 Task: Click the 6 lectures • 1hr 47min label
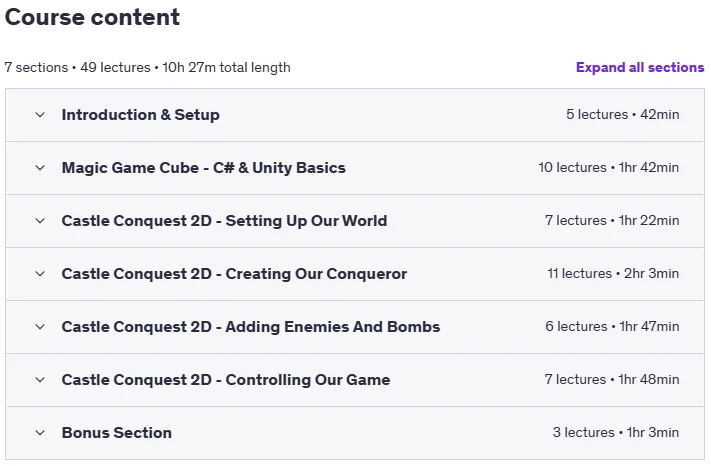tap(612, 327)
